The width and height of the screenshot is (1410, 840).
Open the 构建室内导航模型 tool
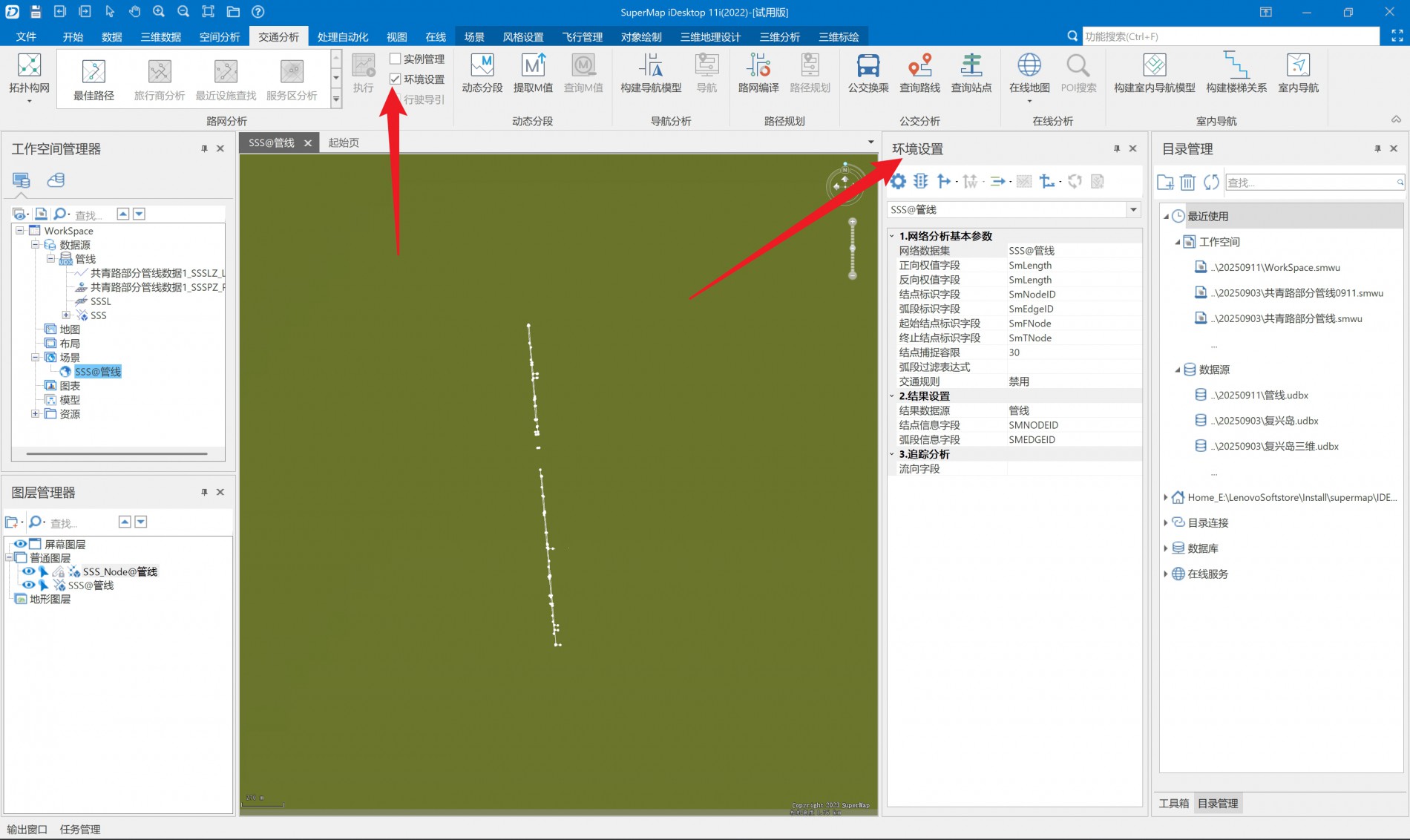(1154, 67)
